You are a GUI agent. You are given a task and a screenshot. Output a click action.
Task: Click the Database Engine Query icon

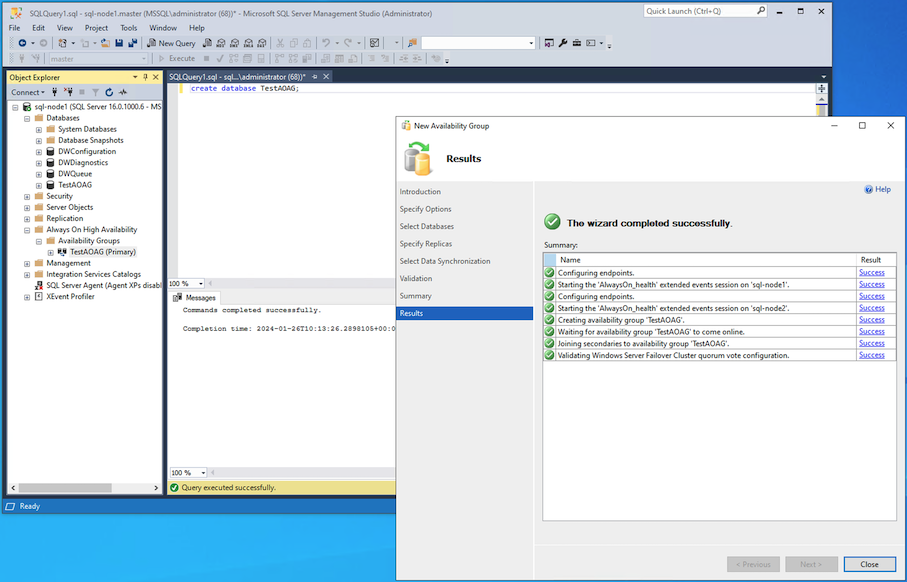[207, 43]
